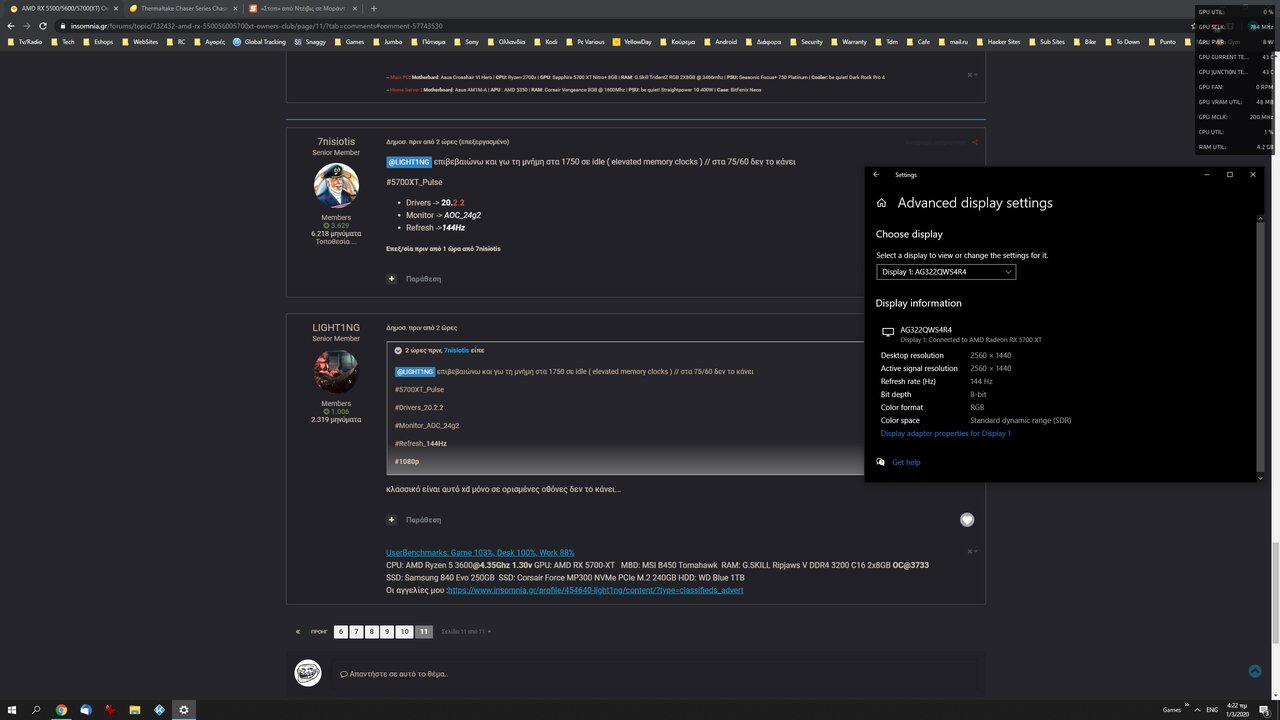Collapse quoted 7nisiotis block with arrow icon
This screenshot has height=720, width=1280.
point(398,351)
